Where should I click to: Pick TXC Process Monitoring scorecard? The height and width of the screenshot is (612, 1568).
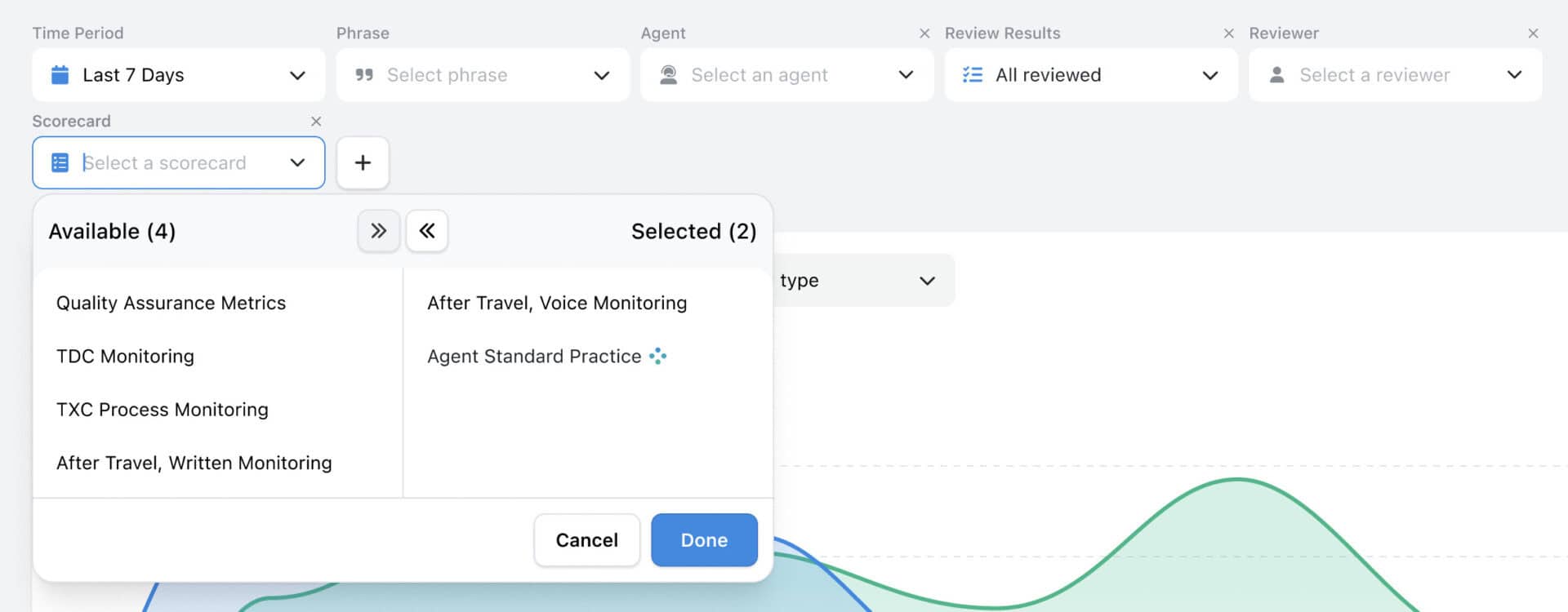[162, 410]
